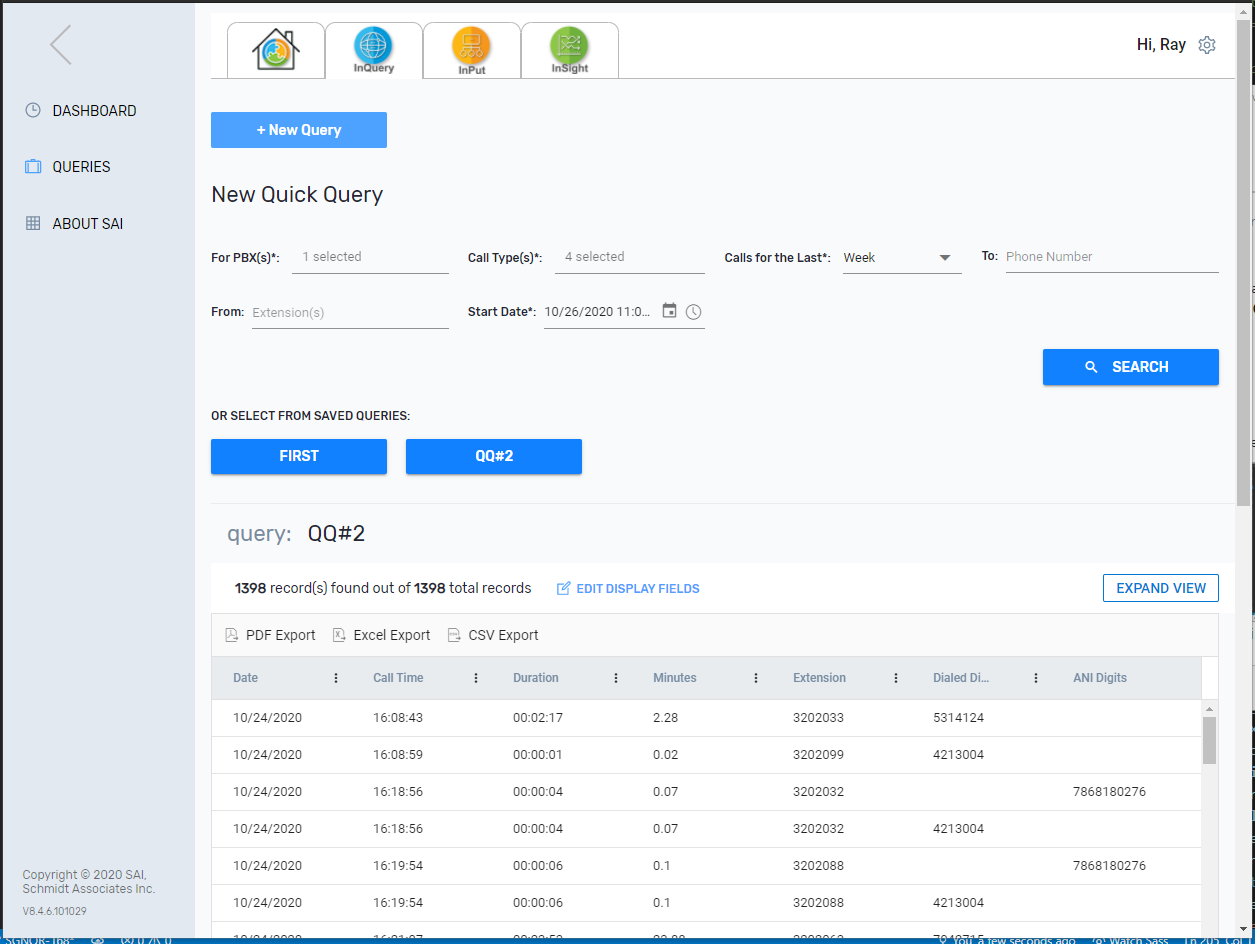
Task: Sort by the Call Time column header
Action: click(x=398, y=678)
